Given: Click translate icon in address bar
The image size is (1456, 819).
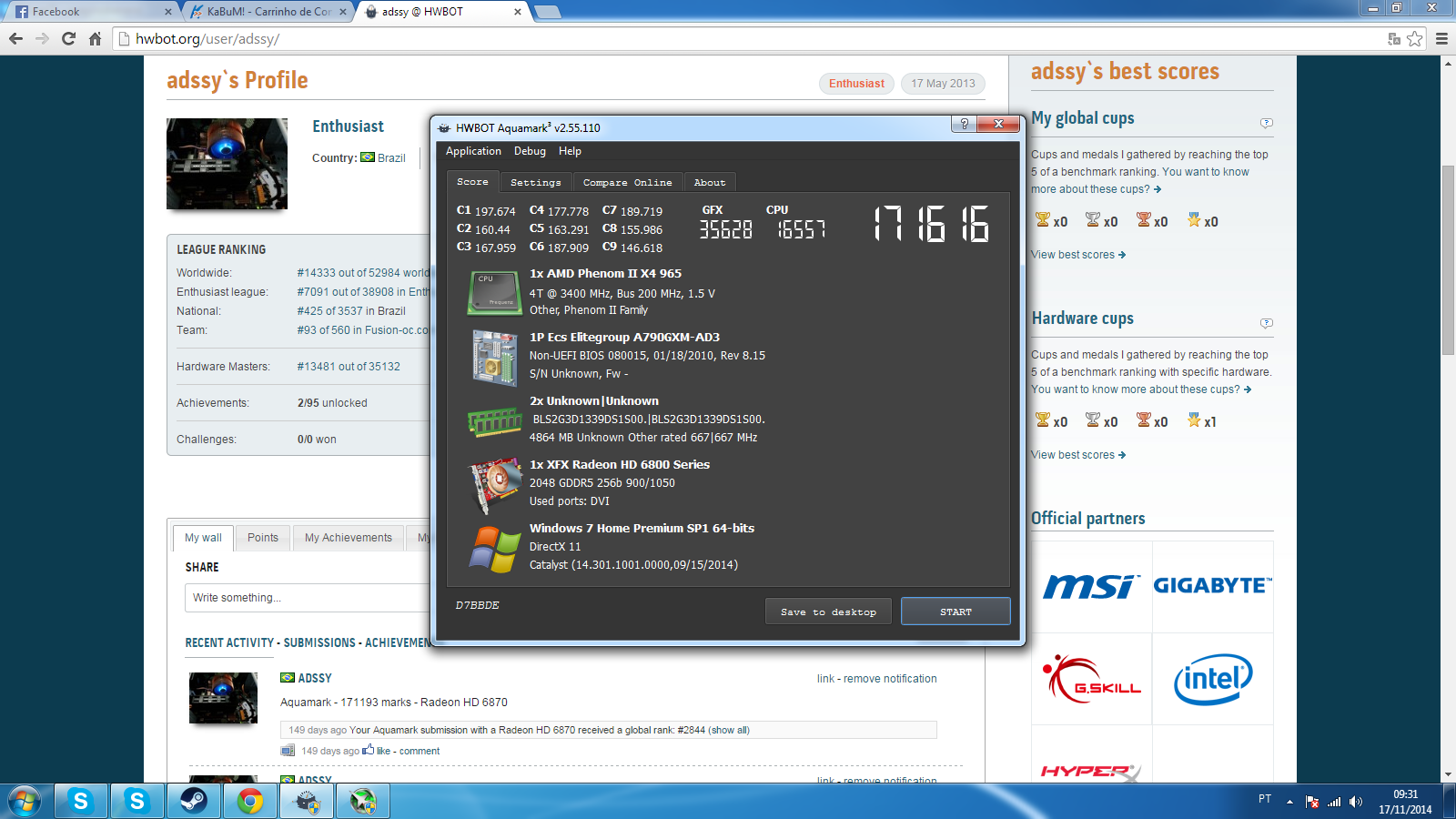Looking at the screenshot, I should click(1393, 38).
